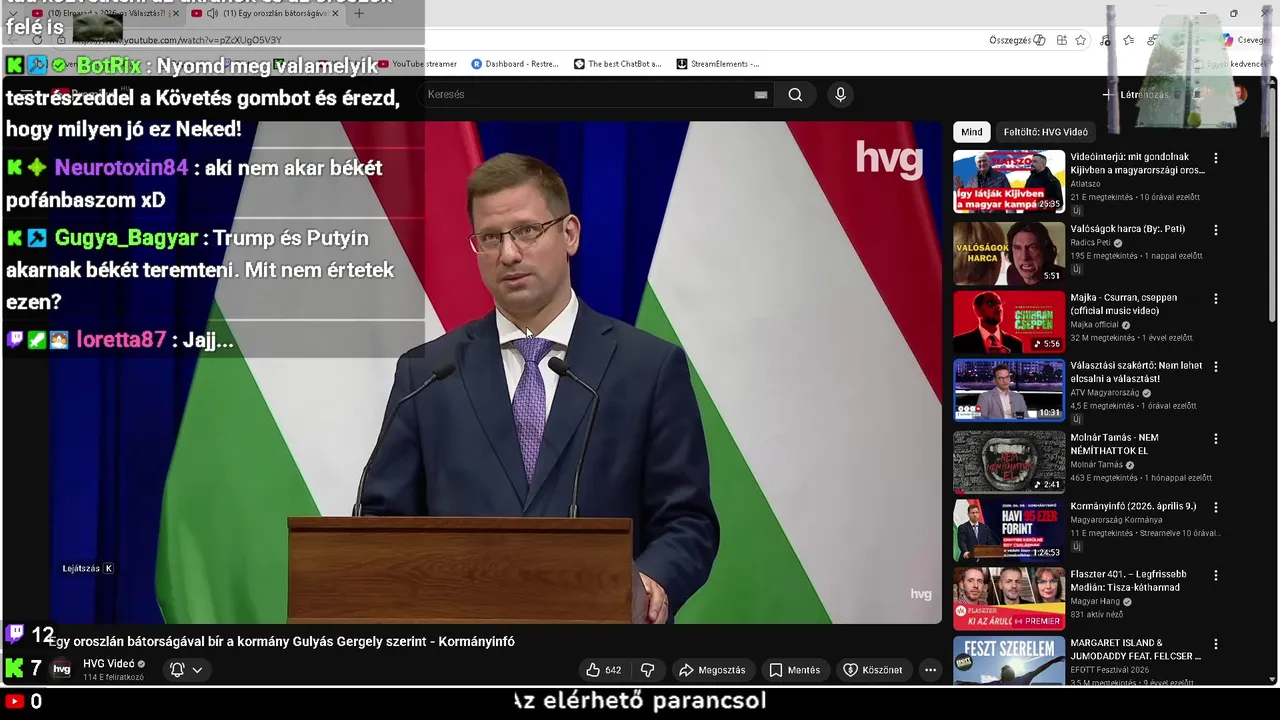Share the video via Megosztás button
The height and width of the screenshot is (720, 1280).
coord(712,670)
